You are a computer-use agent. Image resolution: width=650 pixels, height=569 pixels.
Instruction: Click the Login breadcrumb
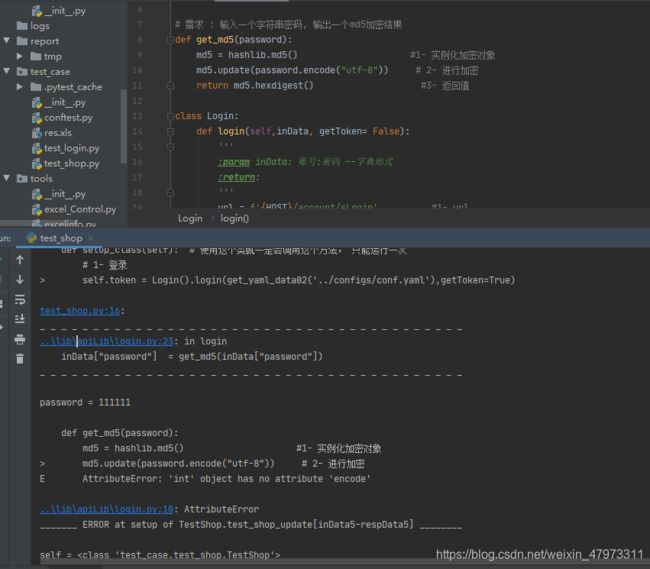pos(190,218)
